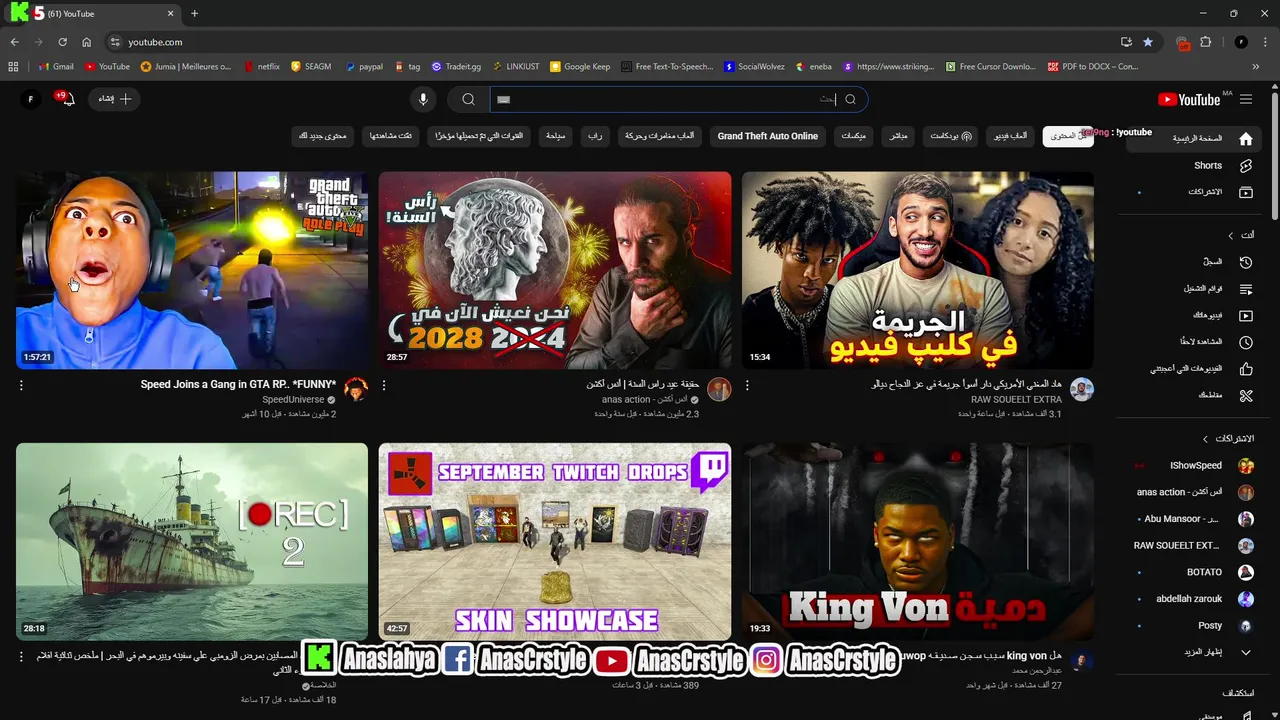The image size is (1280, 720).
Task: Expand the Subscriptions section chevron in sidebar
Action: (1205, 439)
